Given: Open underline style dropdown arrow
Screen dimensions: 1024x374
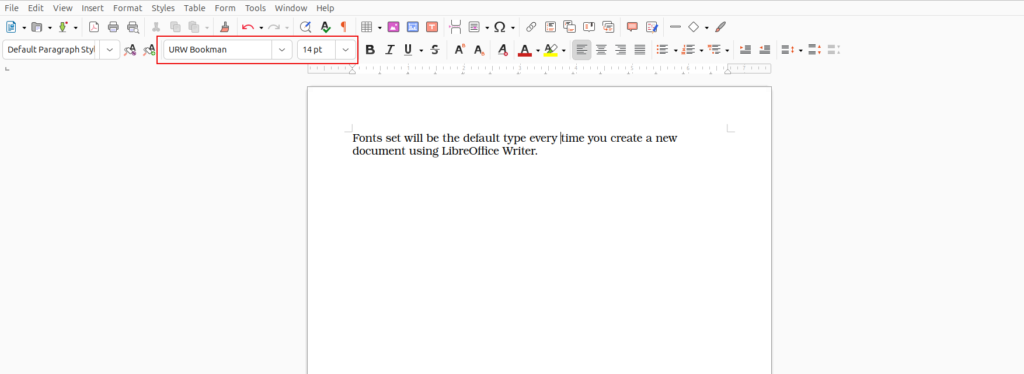Looking at the screenshot, I should (421, 50).
